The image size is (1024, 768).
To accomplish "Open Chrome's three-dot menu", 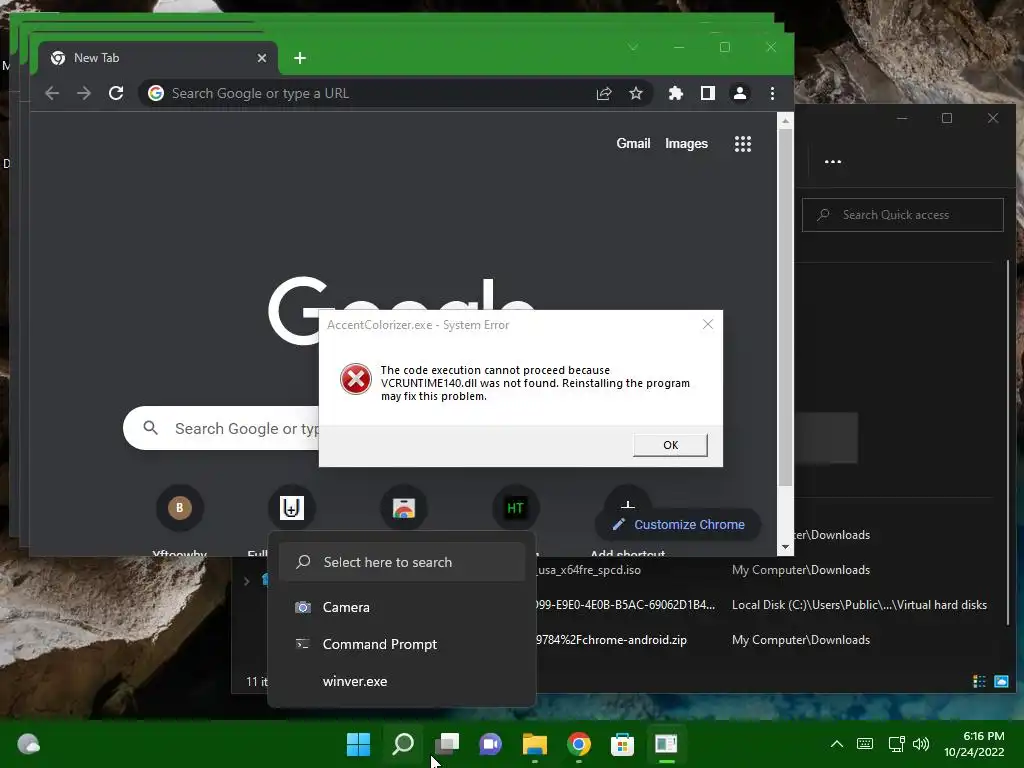I will click(x=773, y=93).
